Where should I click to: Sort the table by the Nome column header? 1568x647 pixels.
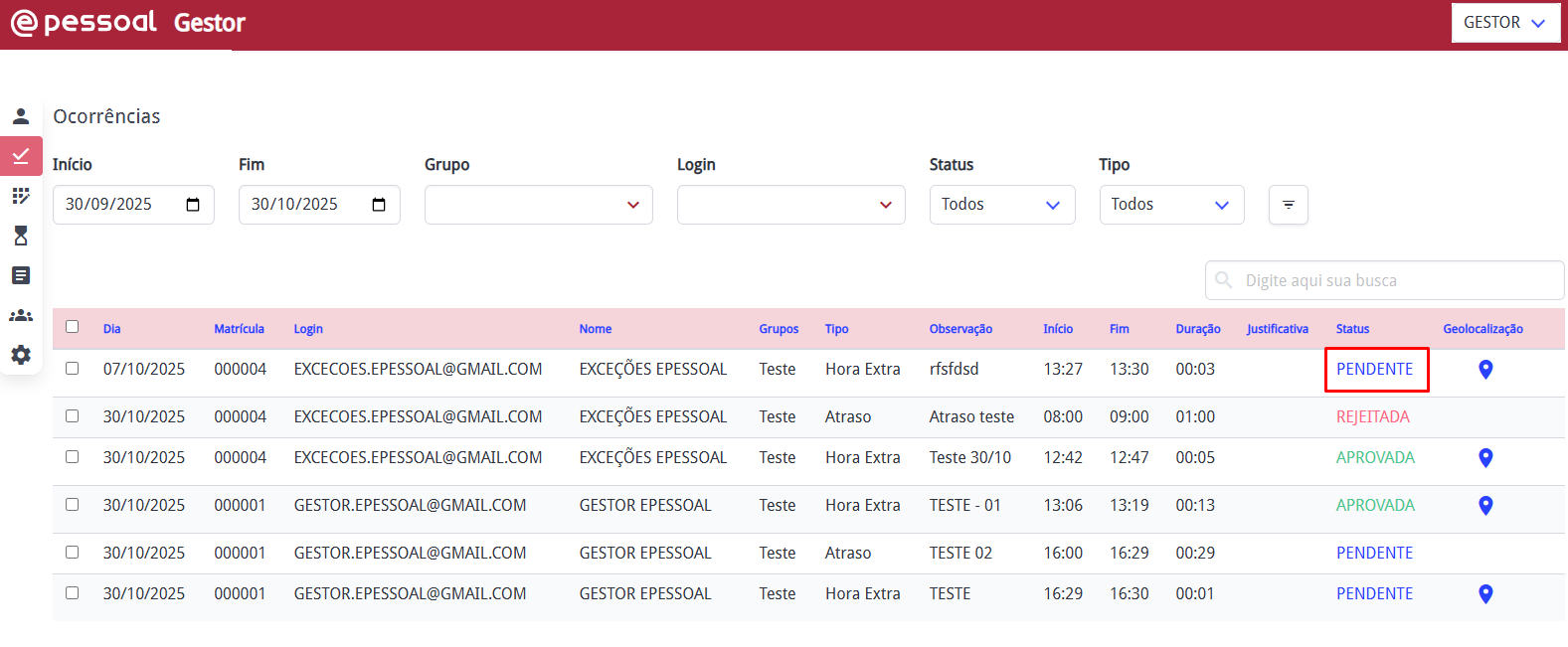click(x=595, y=329)
